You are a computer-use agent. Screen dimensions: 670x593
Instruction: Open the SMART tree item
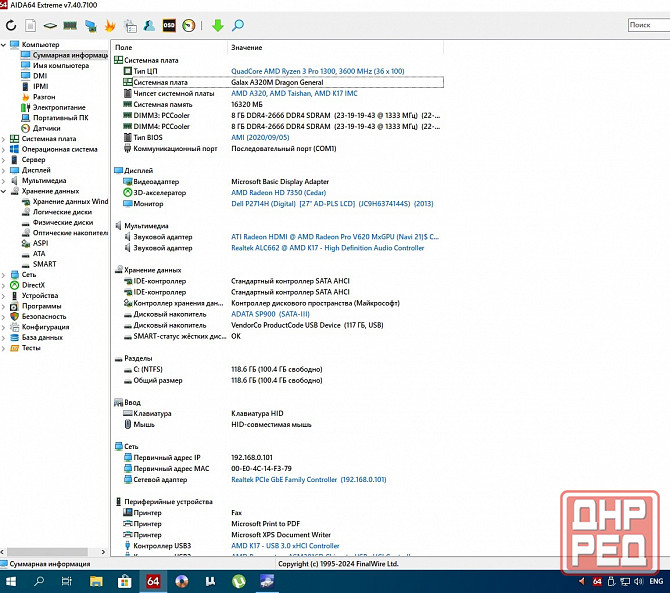point(44,264)
